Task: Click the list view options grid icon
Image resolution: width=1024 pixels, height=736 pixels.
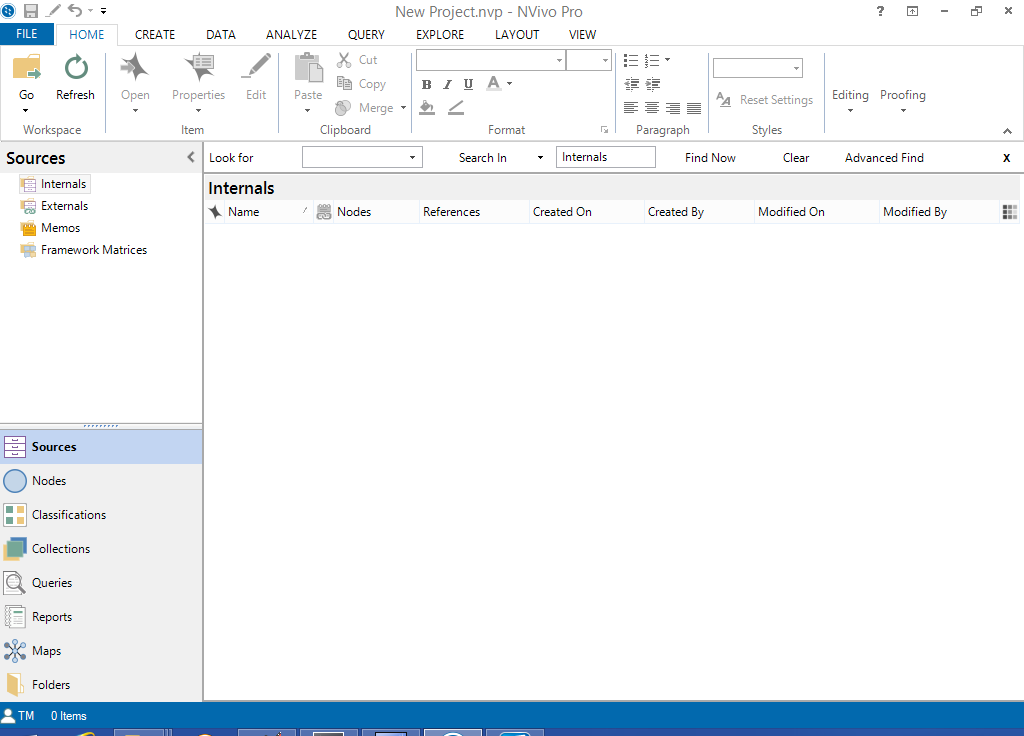Action: pos(1009,212)
